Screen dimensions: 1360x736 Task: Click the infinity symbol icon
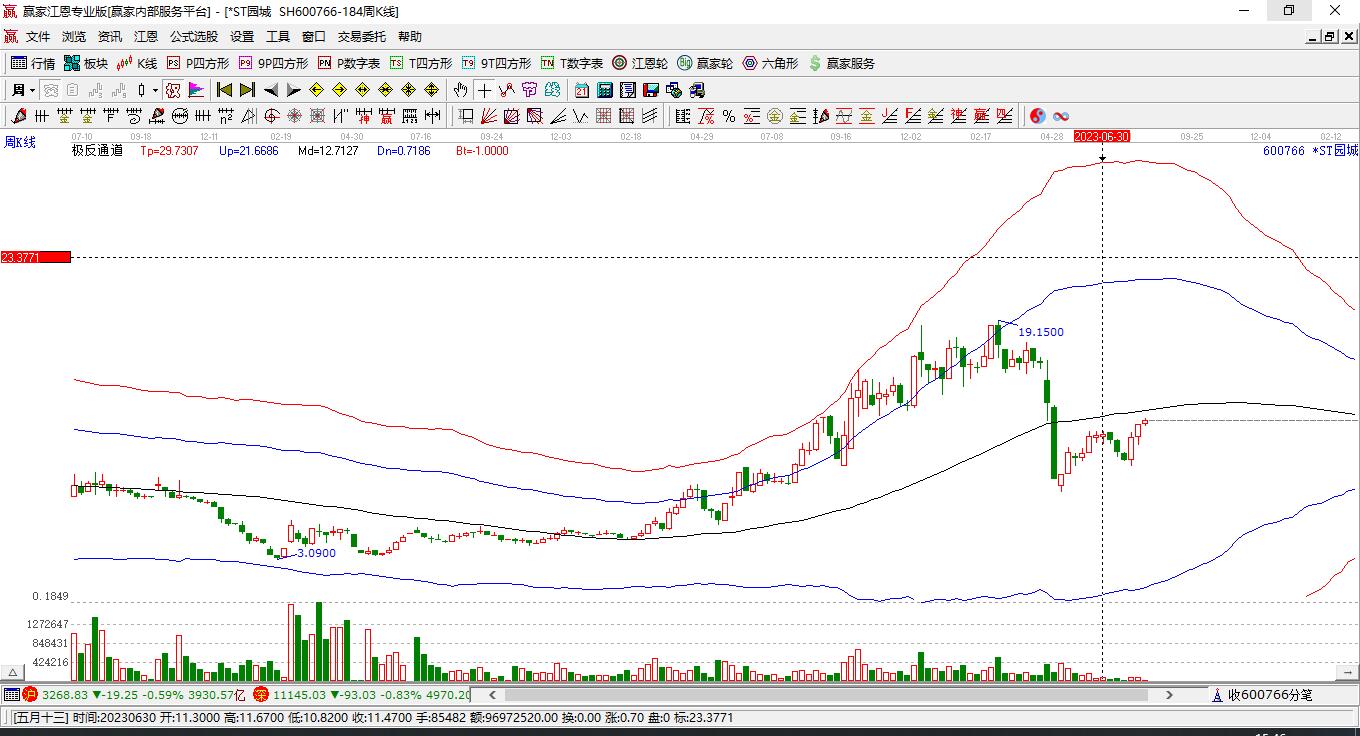1062,116
